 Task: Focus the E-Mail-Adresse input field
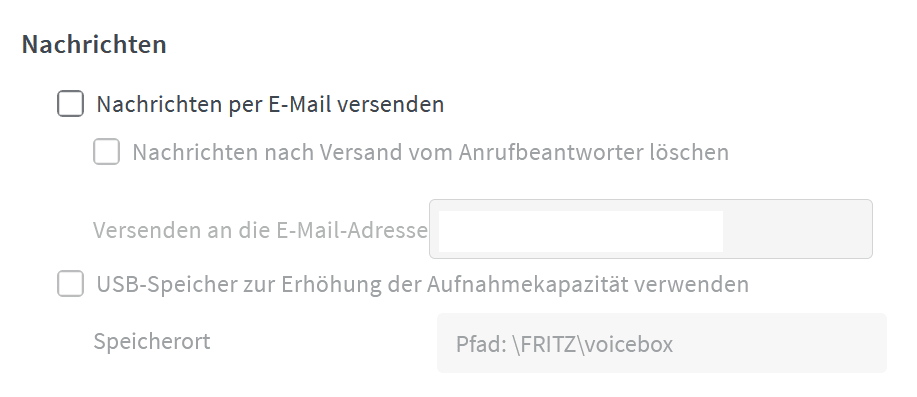650,229
